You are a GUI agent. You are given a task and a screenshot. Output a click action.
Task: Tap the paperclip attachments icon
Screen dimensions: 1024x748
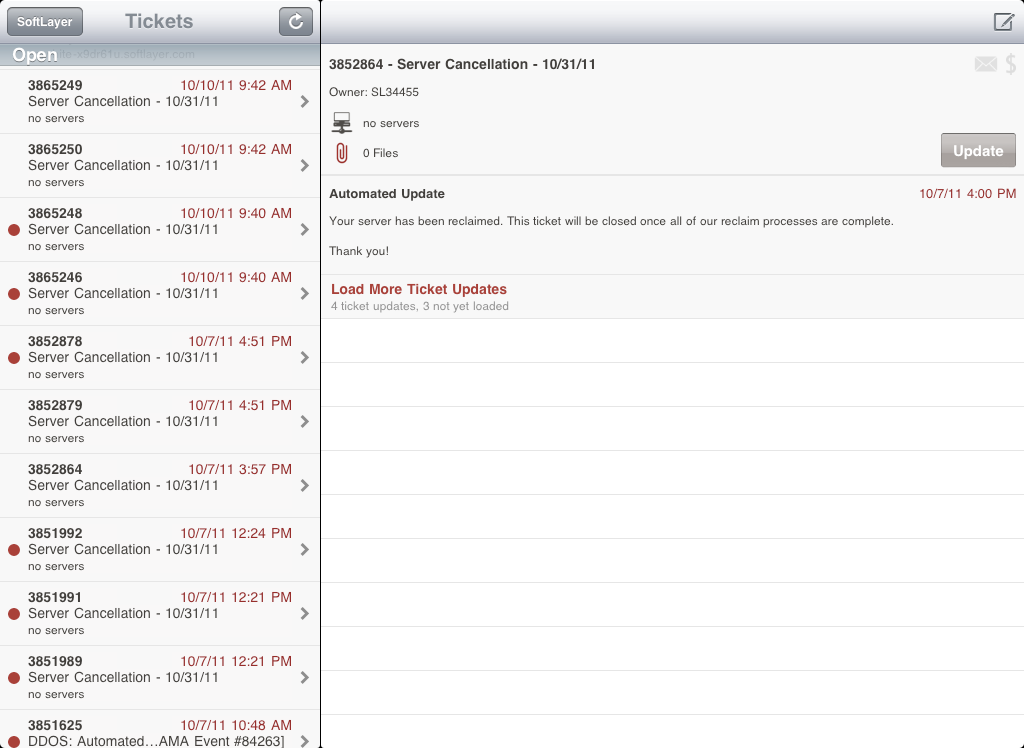[341, 153]
